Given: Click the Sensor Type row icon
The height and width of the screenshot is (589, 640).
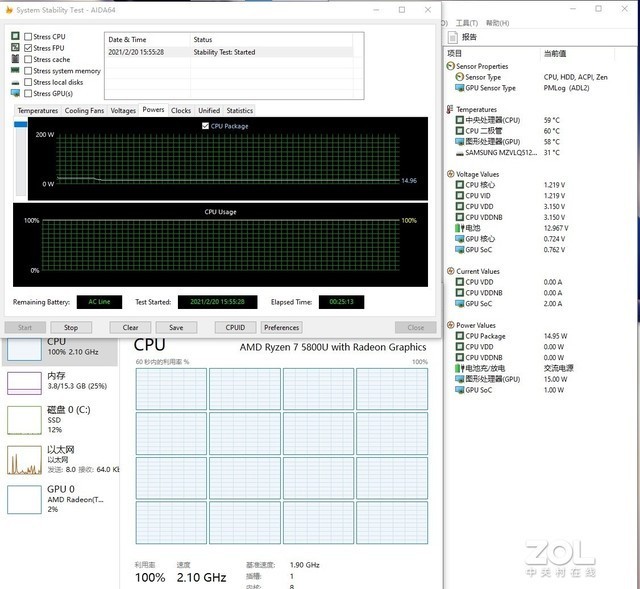Looking at the screenshot, I should (460, 77).
